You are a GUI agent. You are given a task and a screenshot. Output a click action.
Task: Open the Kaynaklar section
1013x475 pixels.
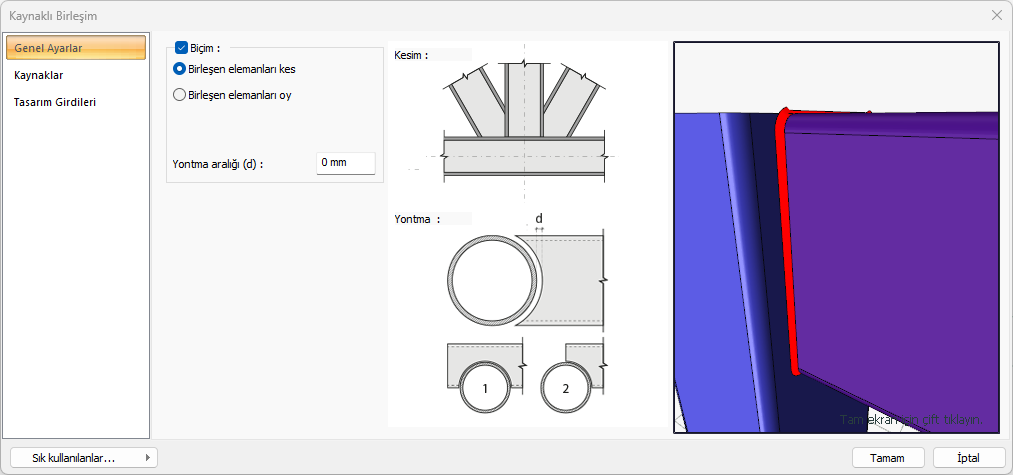[40, 75]
